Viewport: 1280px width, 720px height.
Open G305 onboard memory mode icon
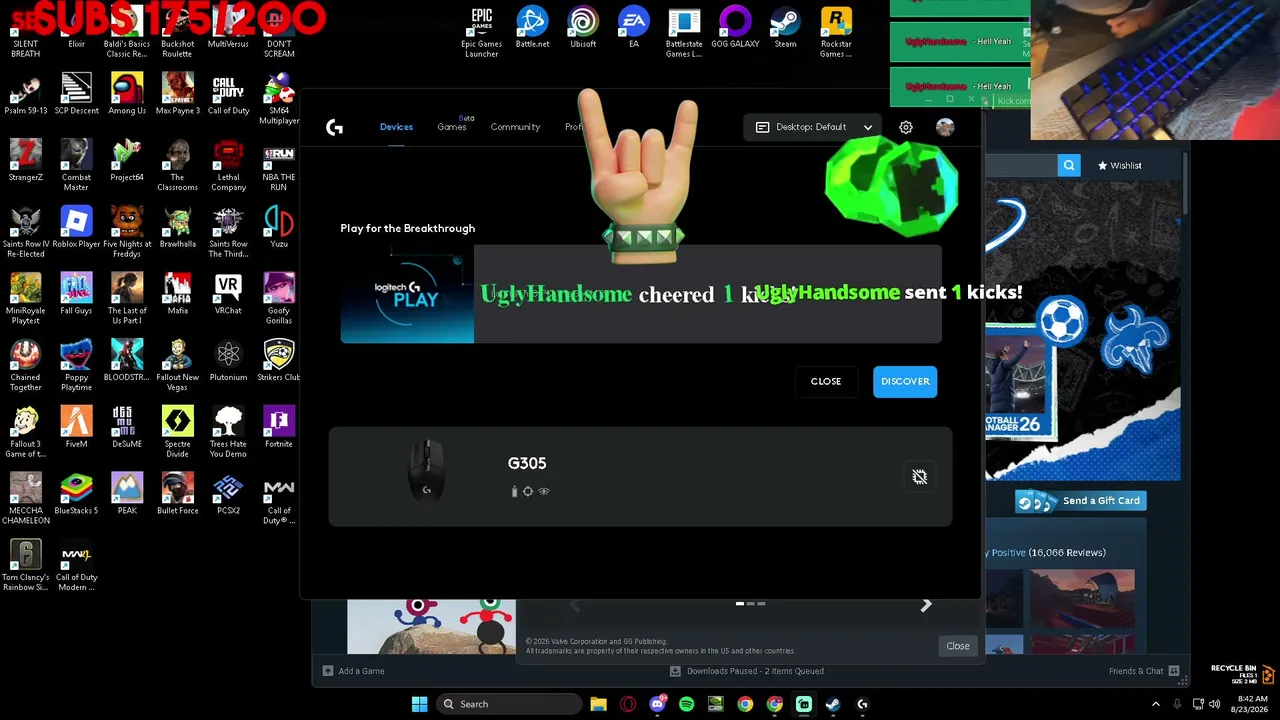(920, 477)
